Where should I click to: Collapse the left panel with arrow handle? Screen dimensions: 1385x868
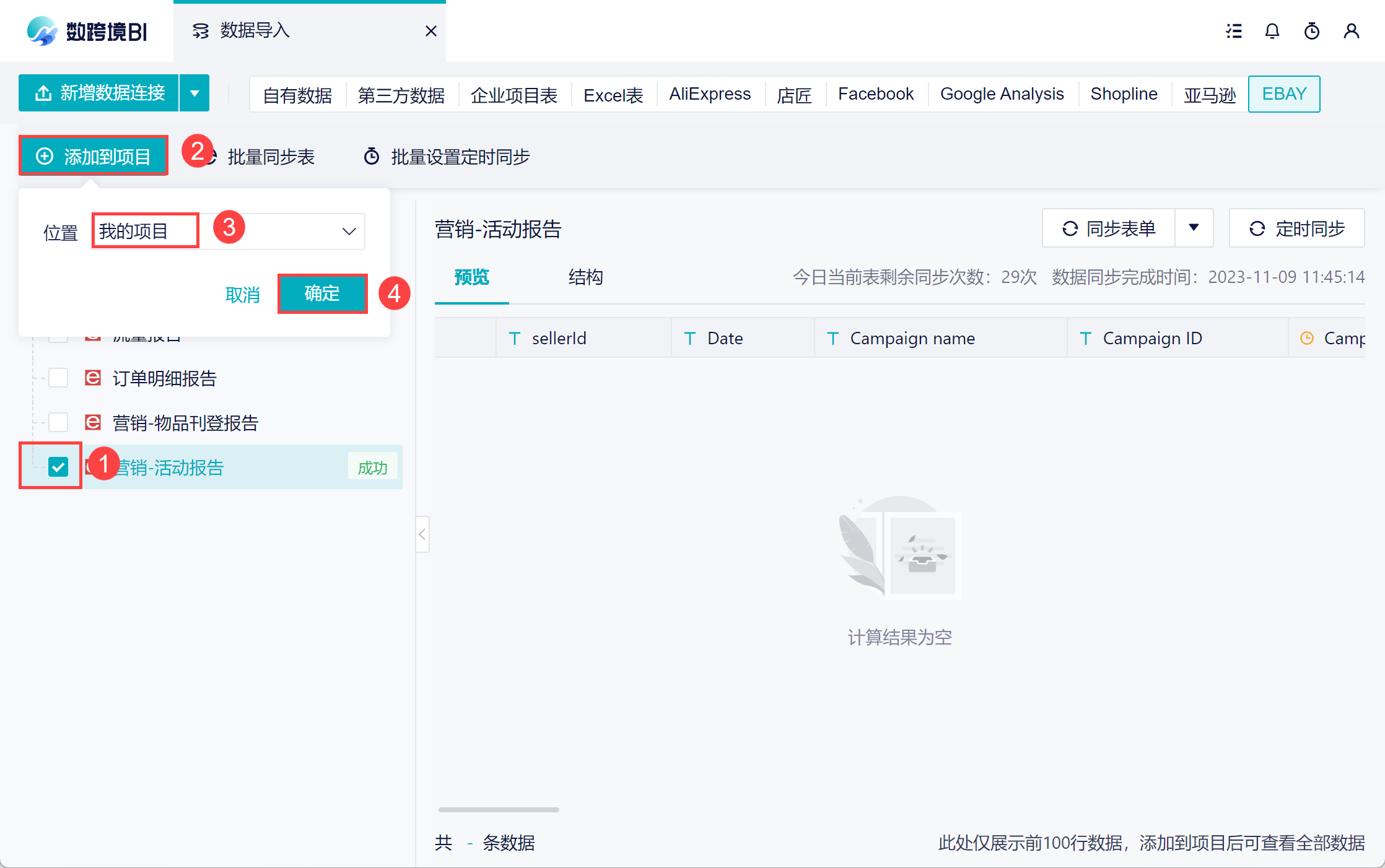click(422, 534)
